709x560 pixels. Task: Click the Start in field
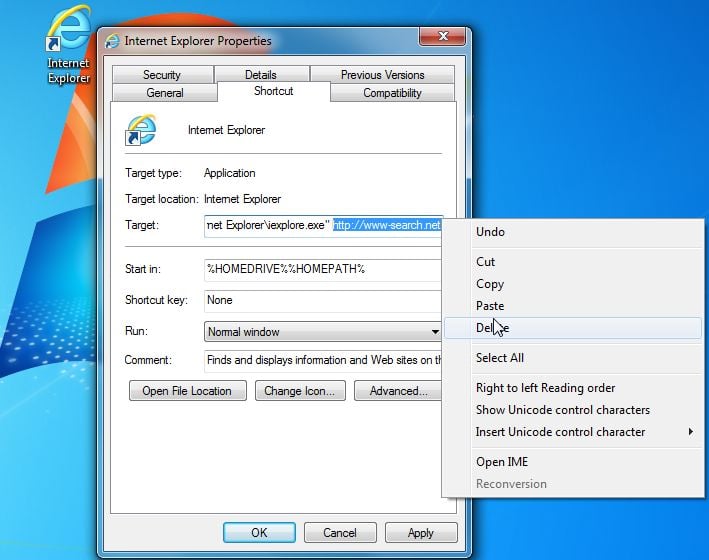tap(323, 270)
